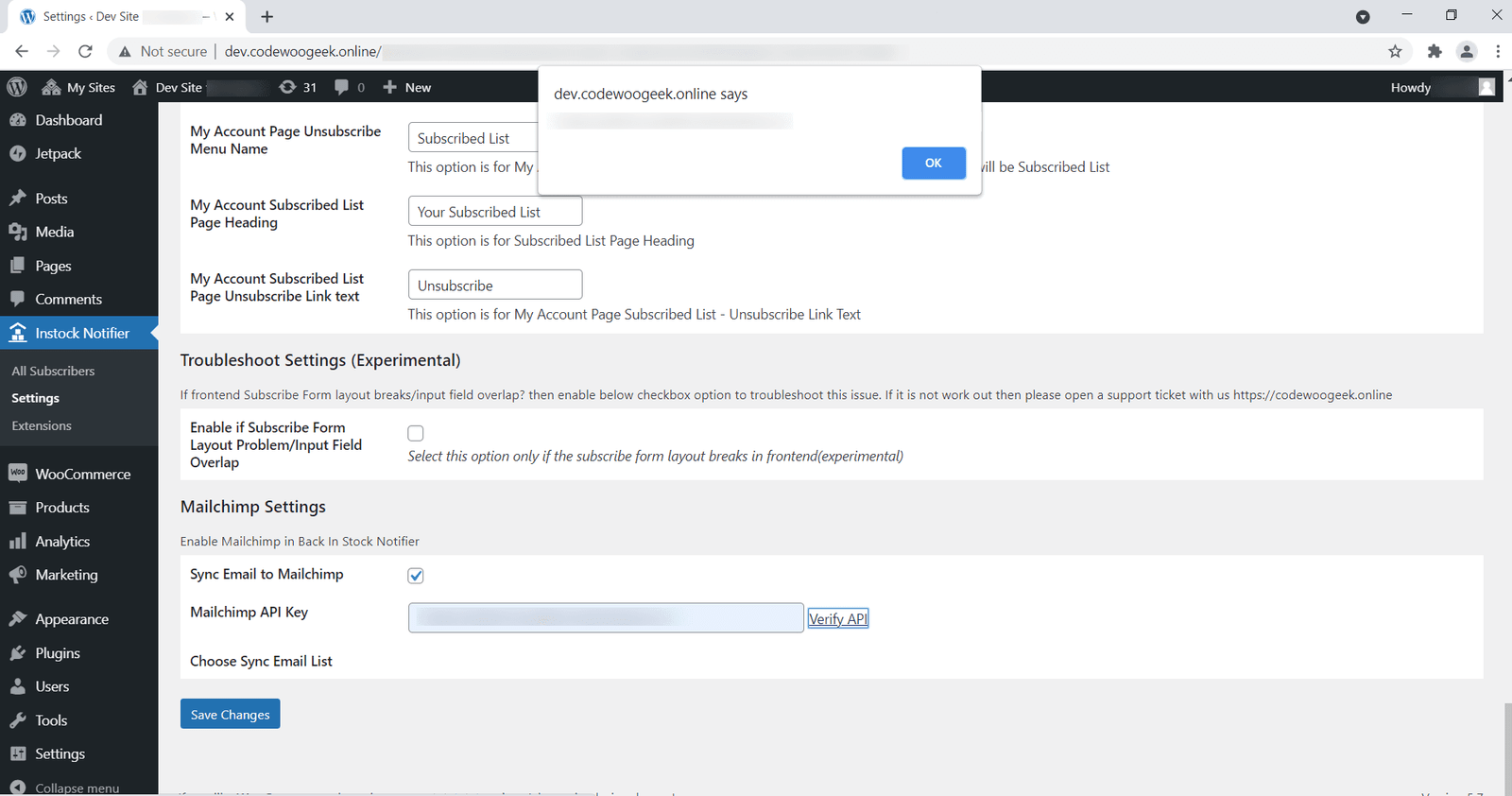The width and height of the screenshot is (1512, 796).
Task: Reload the page with the refresh icon
Action: click(85, 51)
